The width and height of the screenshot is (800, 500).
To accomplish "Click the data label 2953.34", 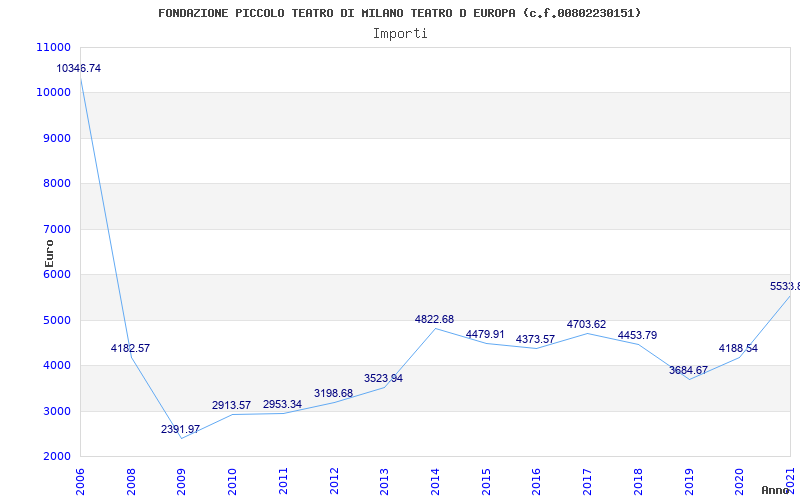I will [x=282, y=405].
